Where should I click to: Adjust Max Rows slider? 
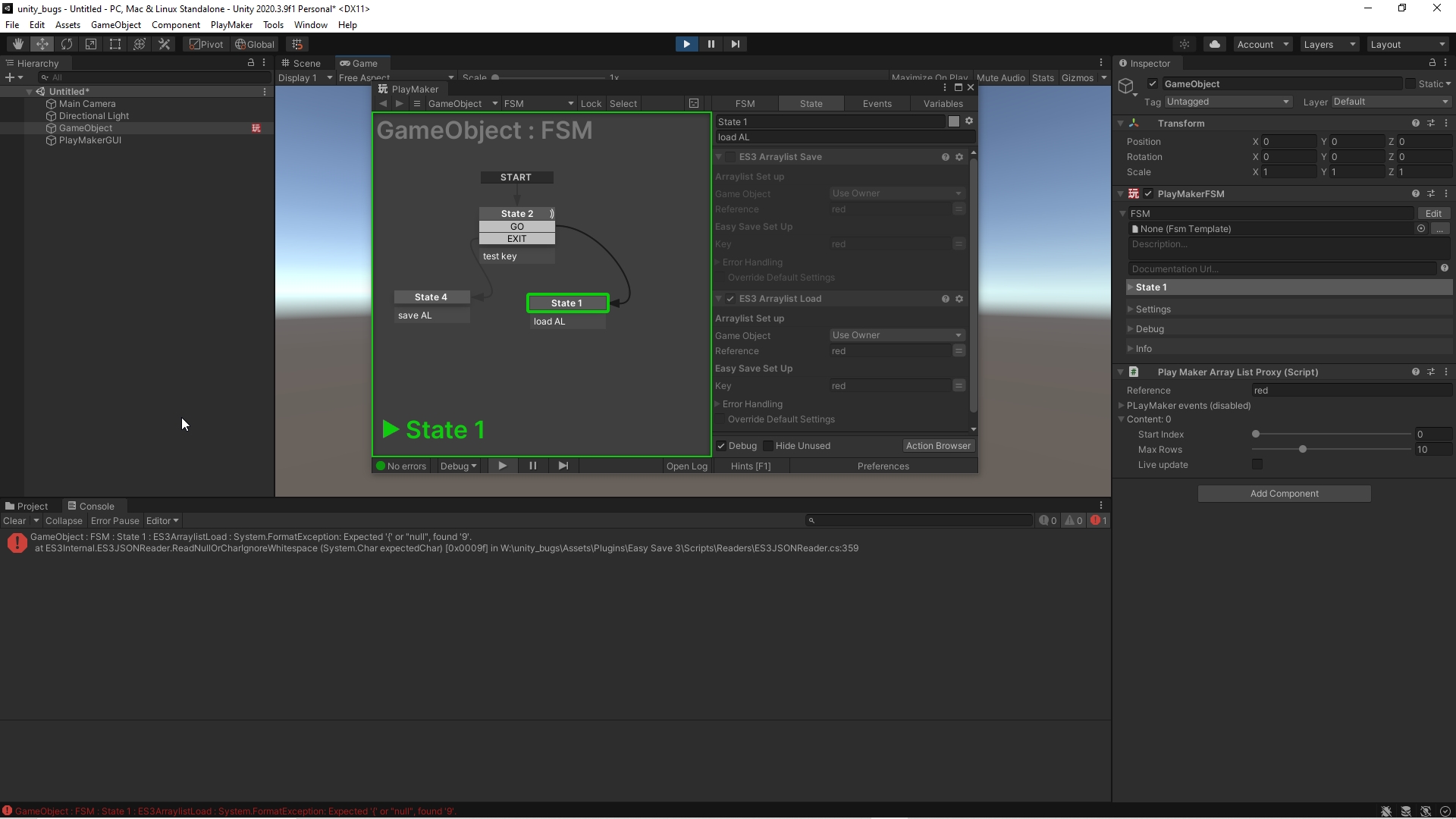click(x=1332, y=450)
